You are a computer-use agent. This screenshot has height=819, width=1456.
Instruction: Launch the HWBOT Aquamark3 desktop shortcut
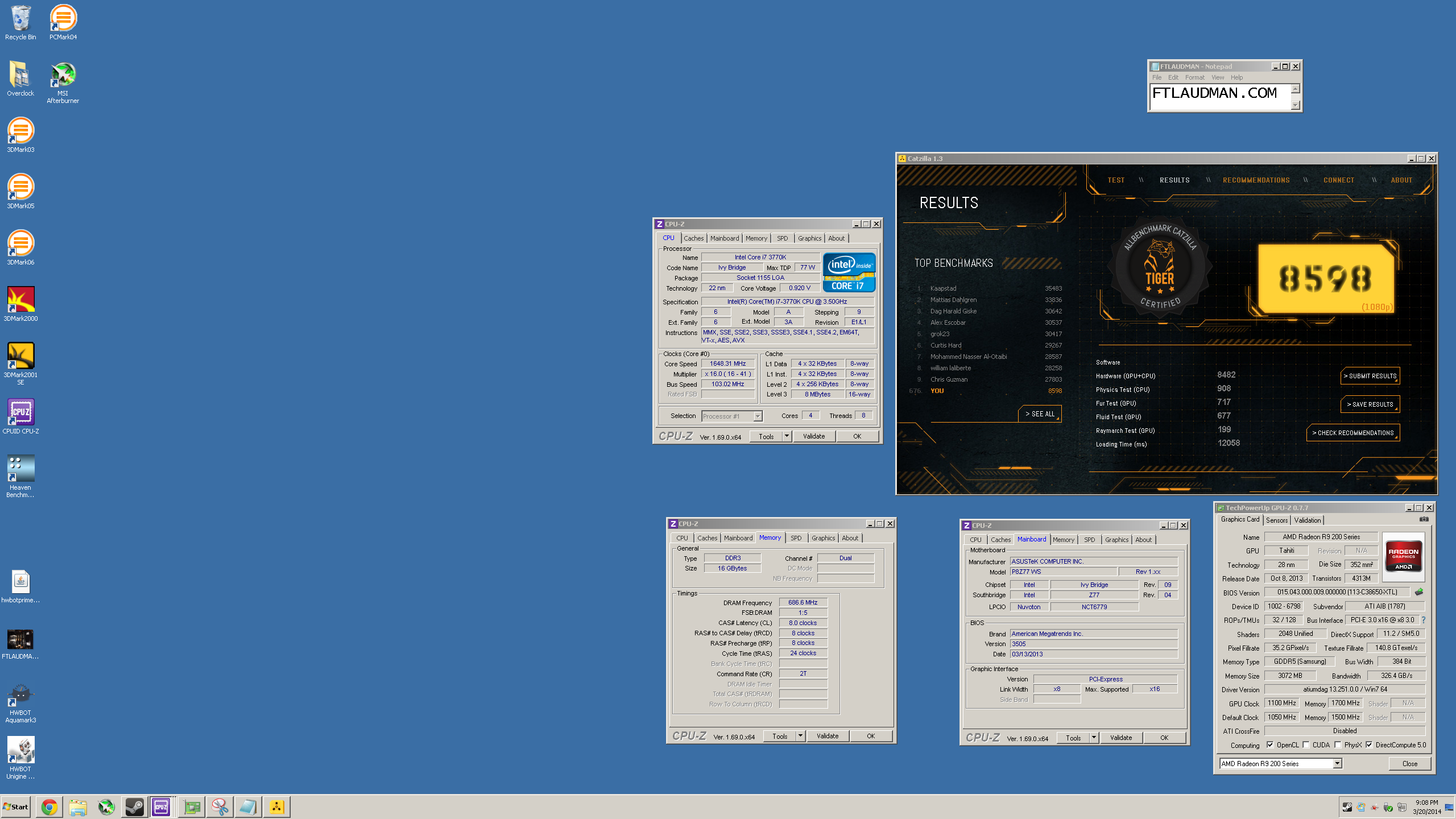(20, 703)
